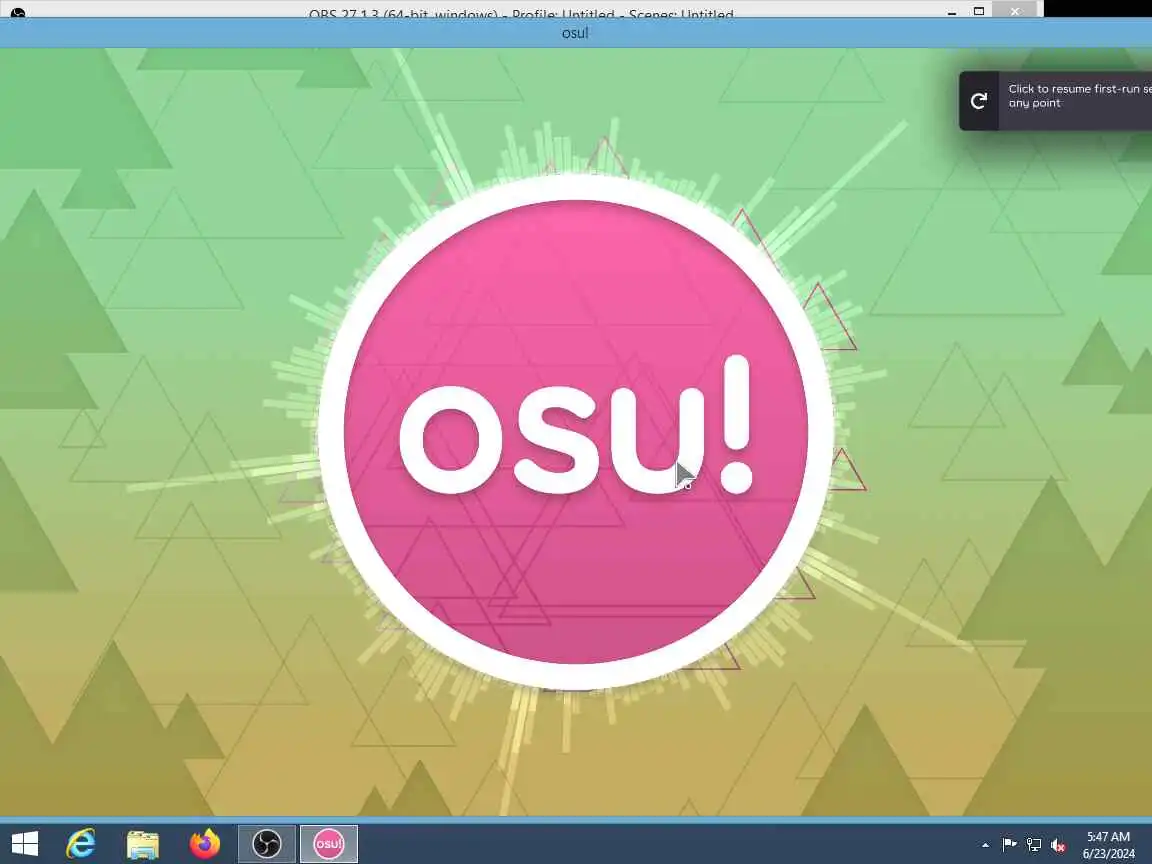Close the OBS window behind osu!
This screenshot has height=864, width=1152.
(x=1015, y=10)
